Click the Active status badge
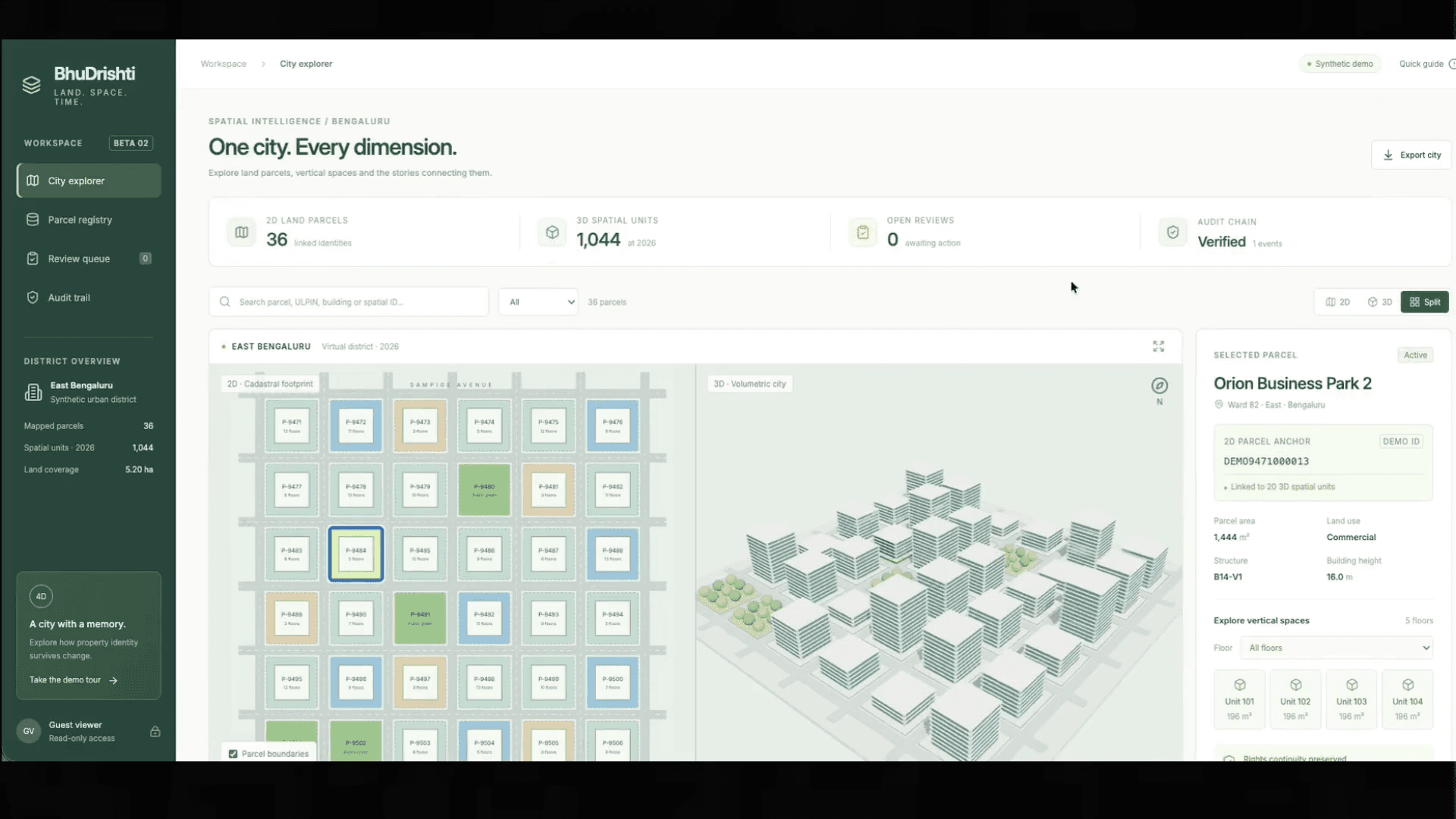This screenshot has height=819, width=1456. [1415, 355]
